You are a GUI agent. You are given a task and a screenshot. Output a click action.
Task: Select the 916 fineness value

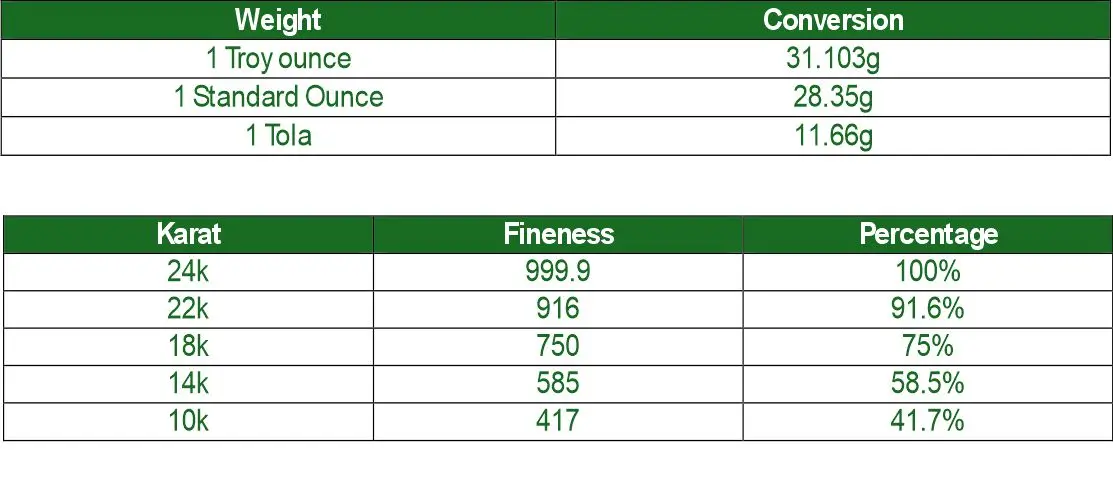click(558, 308)
